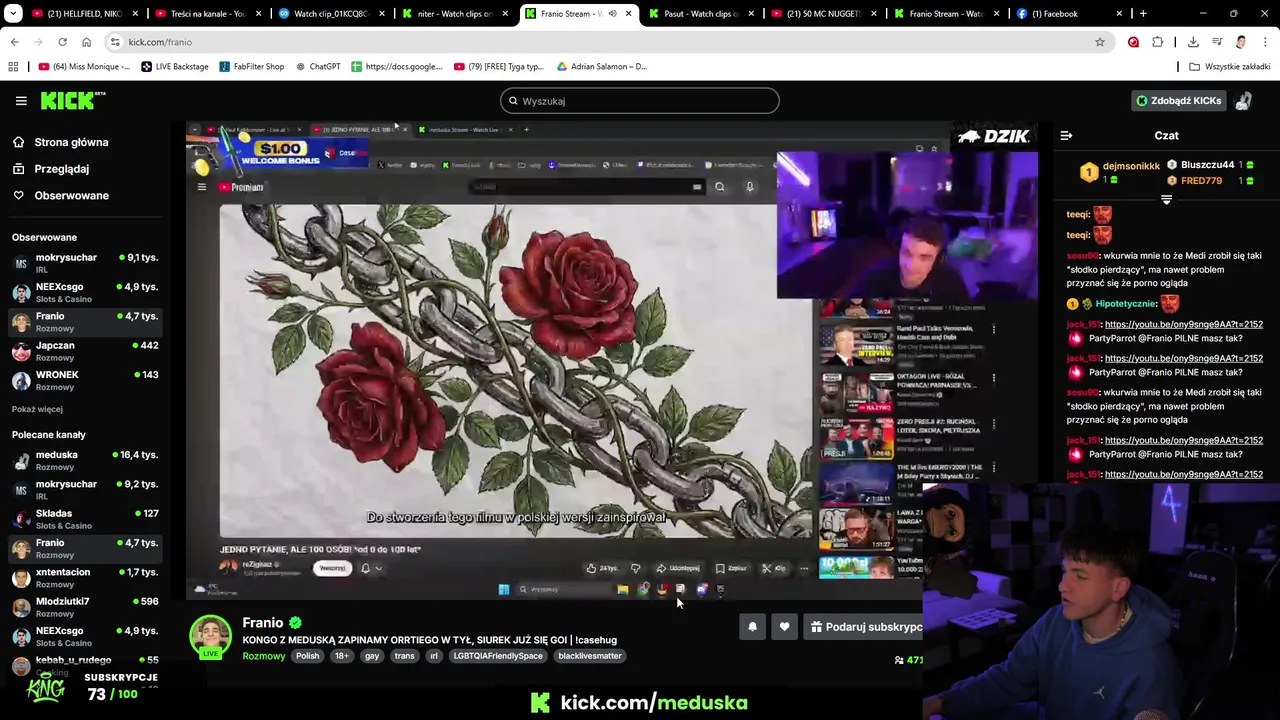1280x720 pixels.
Task: Switch to 50 MC NUGGETS tab
Action: pyautogui.click(x=825, y=14)
